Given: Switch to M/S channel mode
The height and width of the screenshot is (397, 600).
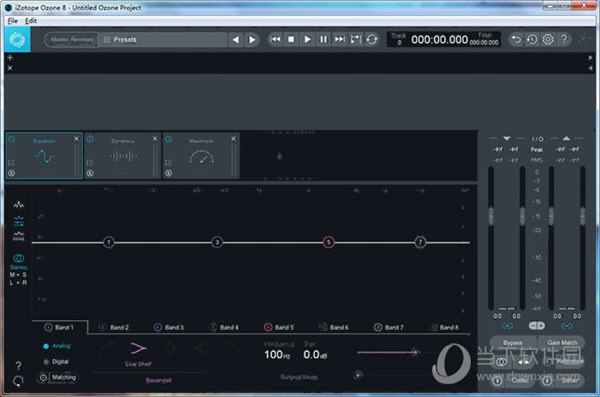Looking at the screenshot, I should click(x=18, y=274).
